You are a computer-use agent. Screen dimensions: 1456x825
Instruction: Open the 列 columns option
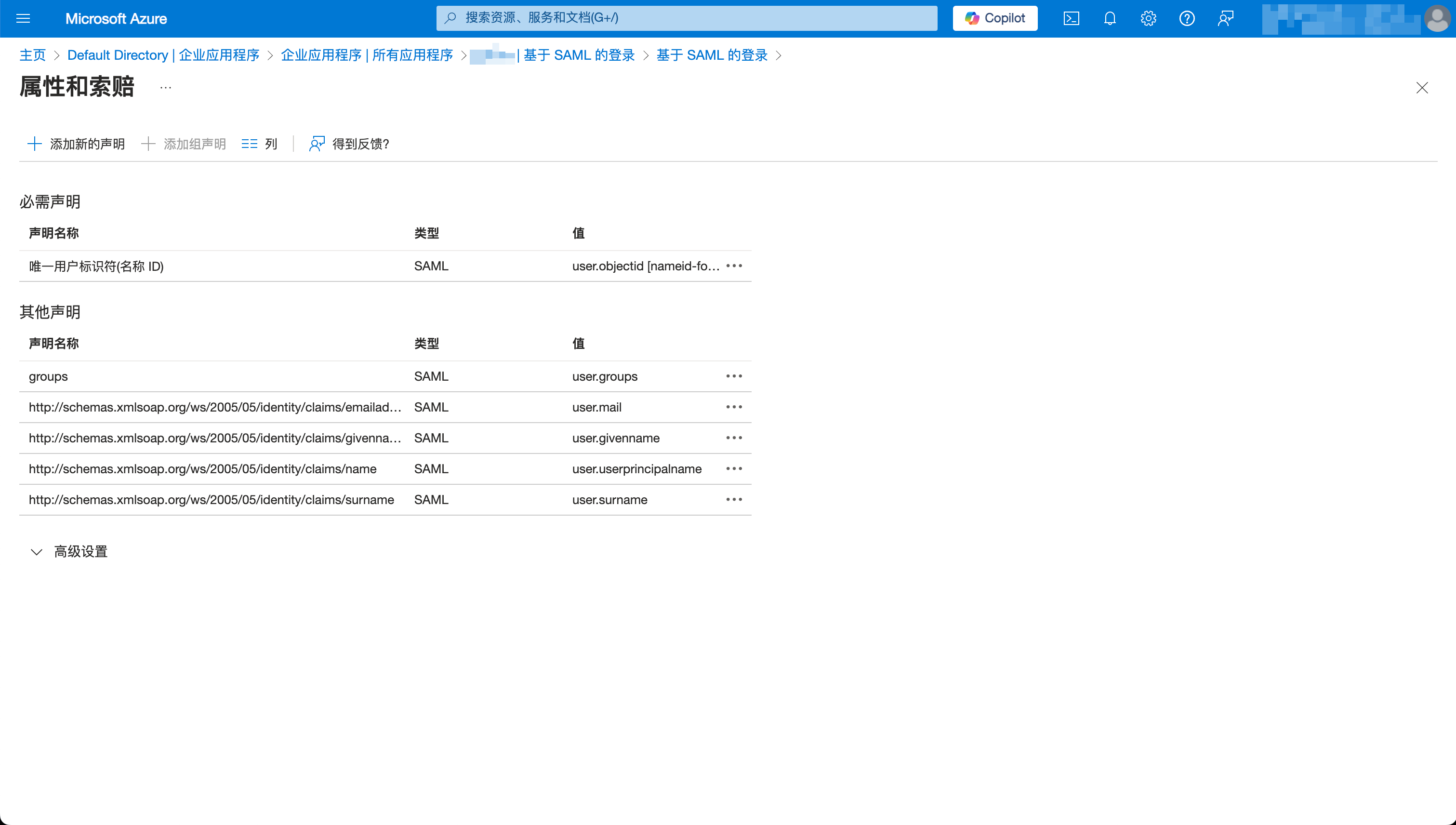259,143
